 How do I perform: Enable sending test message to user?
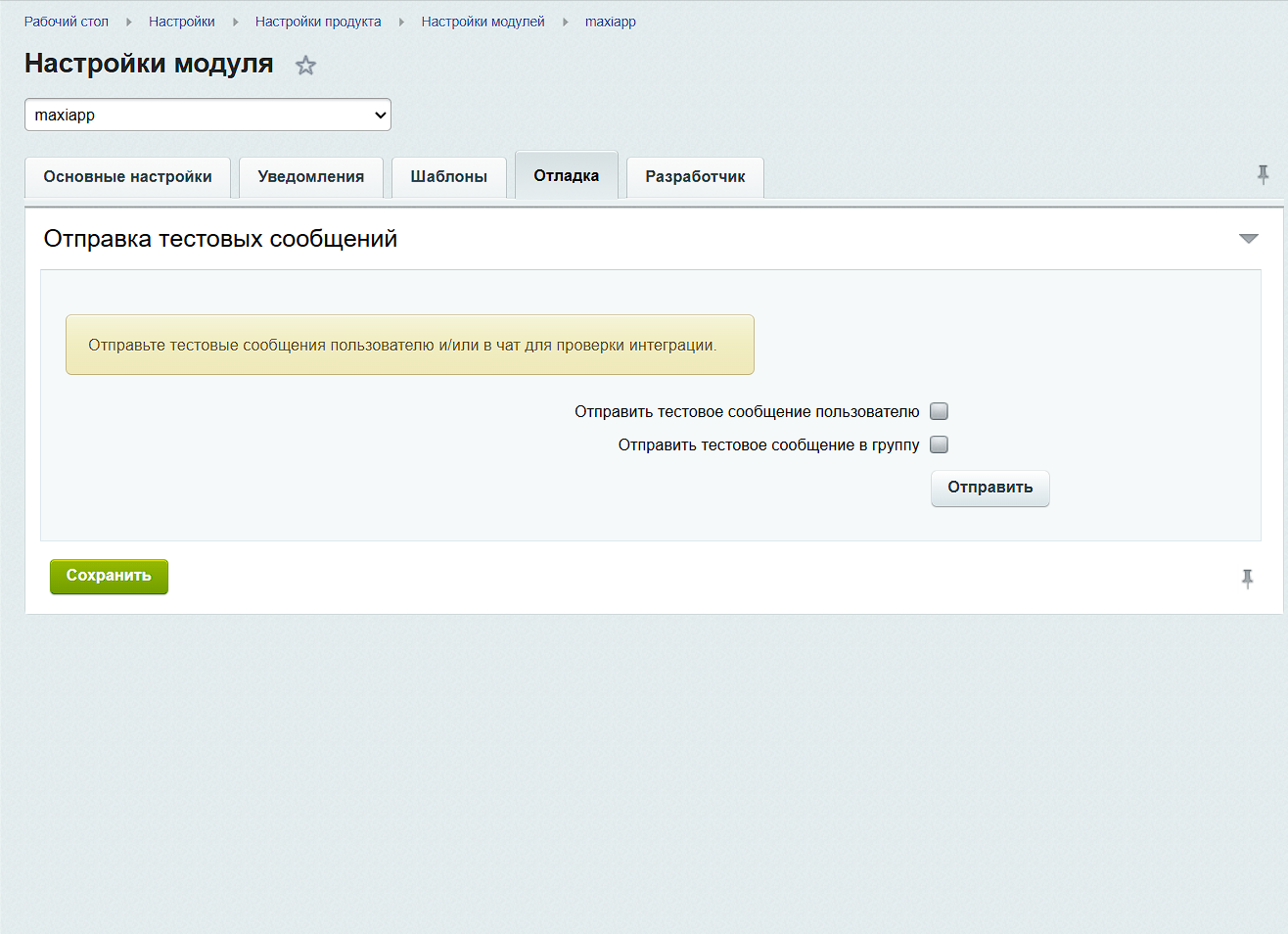[x=939, y=411]
